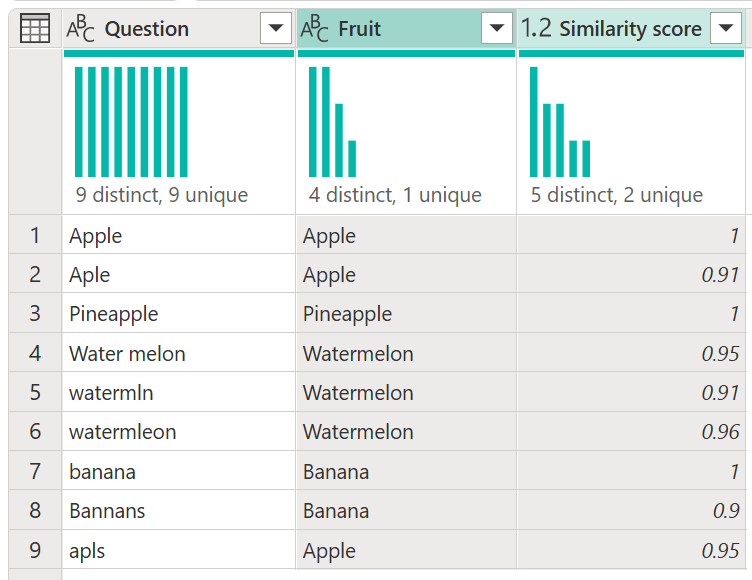Select row number 1
This screenshot has height=580, width=752.
click(x=35, y=236)
